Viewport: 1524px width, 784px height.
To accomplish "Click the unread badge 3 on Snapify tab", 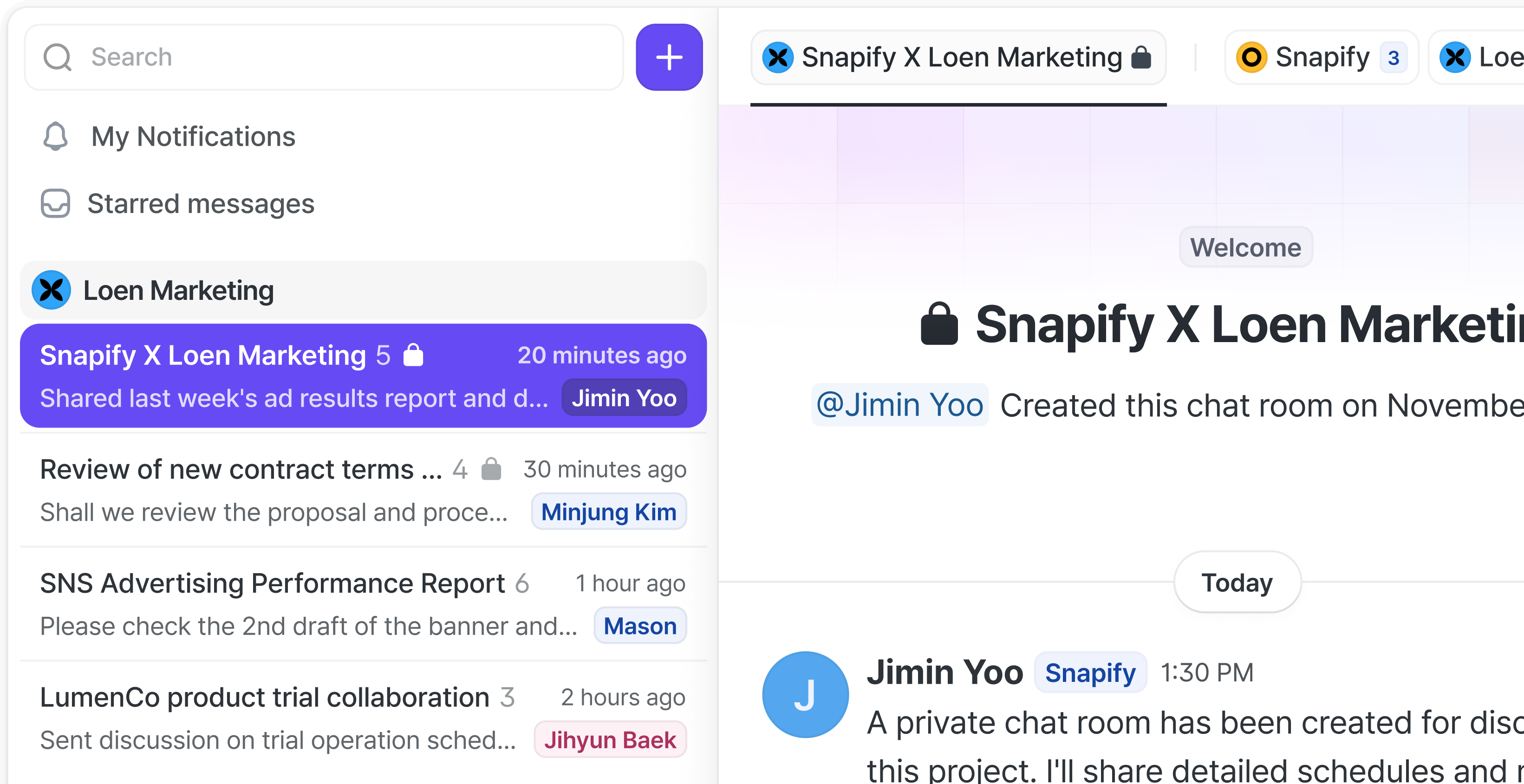I will pos(1393,58).
